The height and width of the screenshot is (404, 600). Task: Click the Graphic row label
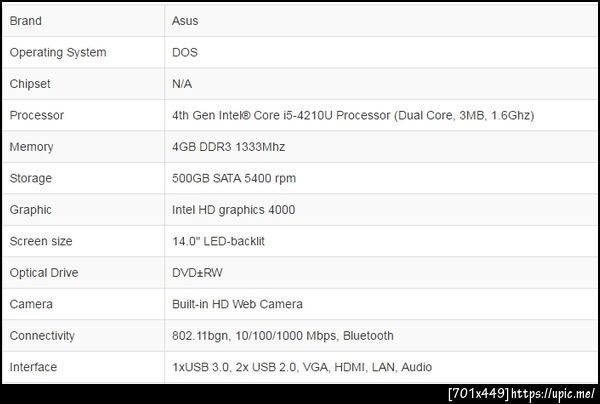(30, 210)
